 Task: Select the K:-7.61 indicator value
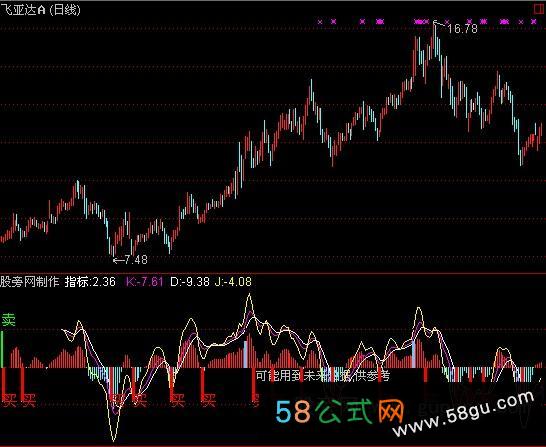coord(145,282)
